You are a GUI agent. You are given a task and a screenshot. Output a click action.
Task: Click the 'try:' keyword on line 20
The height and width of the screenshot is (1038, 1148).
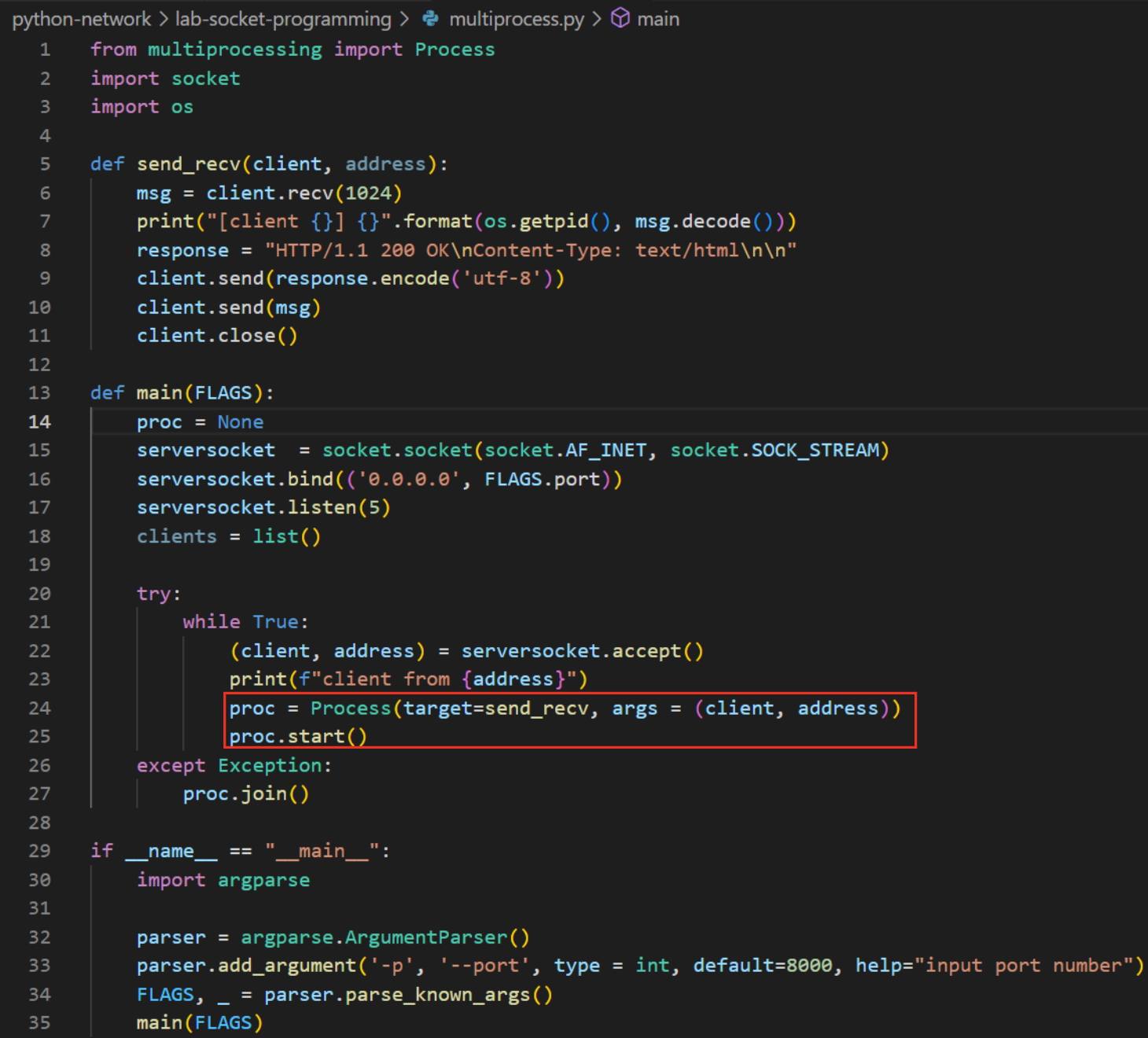(159, 594)
